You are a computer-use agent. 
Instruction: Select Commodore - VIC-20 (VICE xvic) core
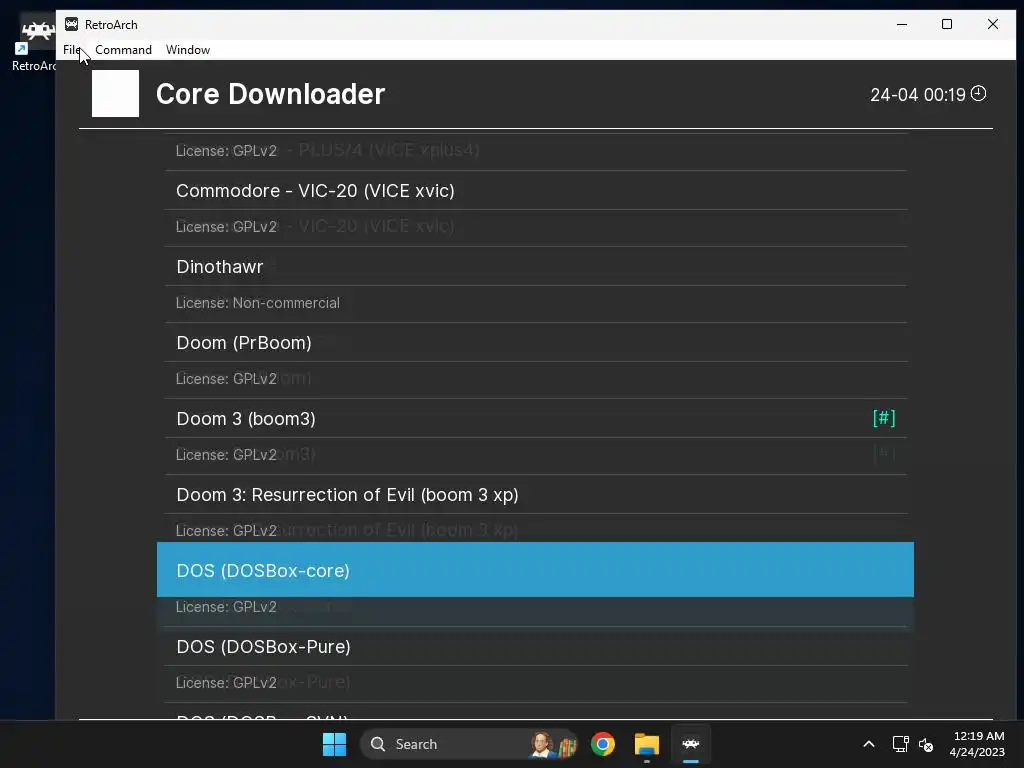536,191
